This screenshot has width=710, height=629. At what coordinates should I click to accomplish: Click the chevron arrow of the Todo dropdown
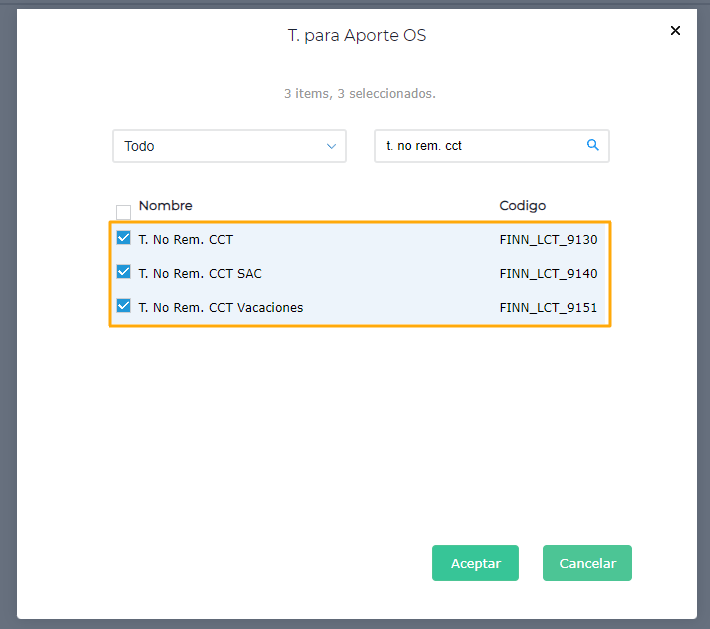coord(332,146)
